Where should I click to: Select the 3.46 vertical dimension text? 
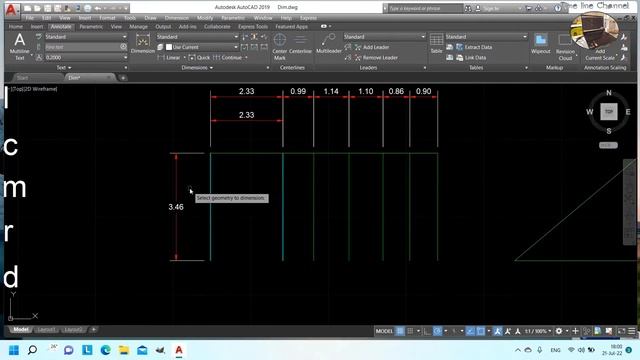point(176,207)
